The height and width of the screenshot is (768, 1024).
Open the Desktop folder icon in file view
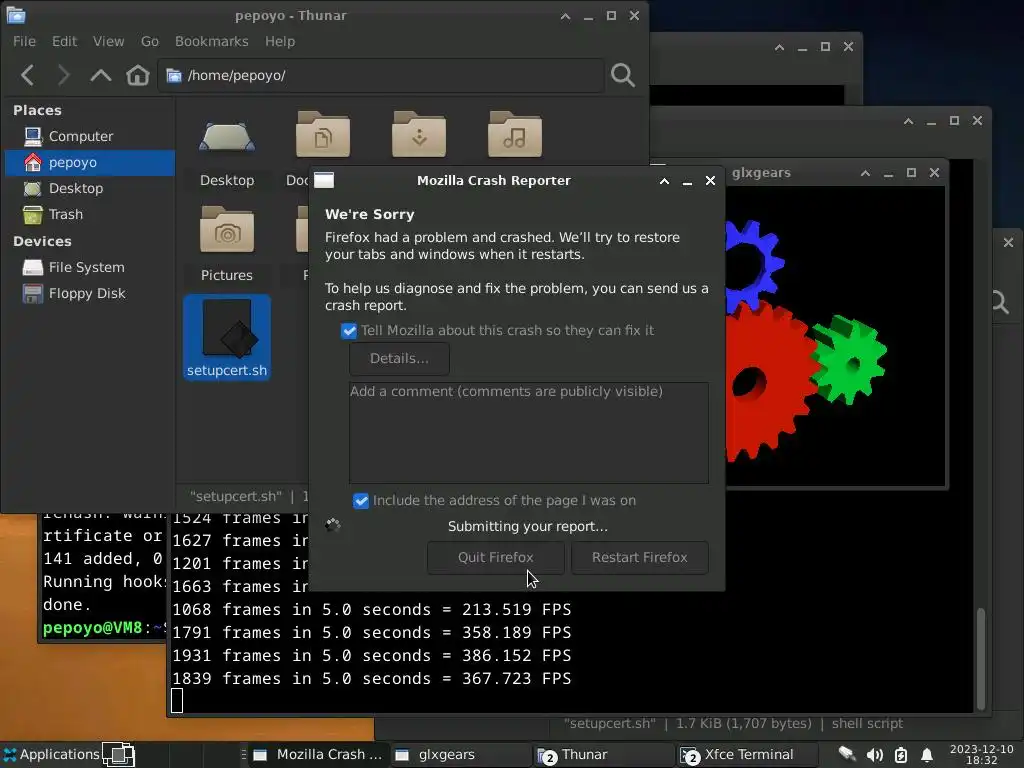[x=227, y=138]
